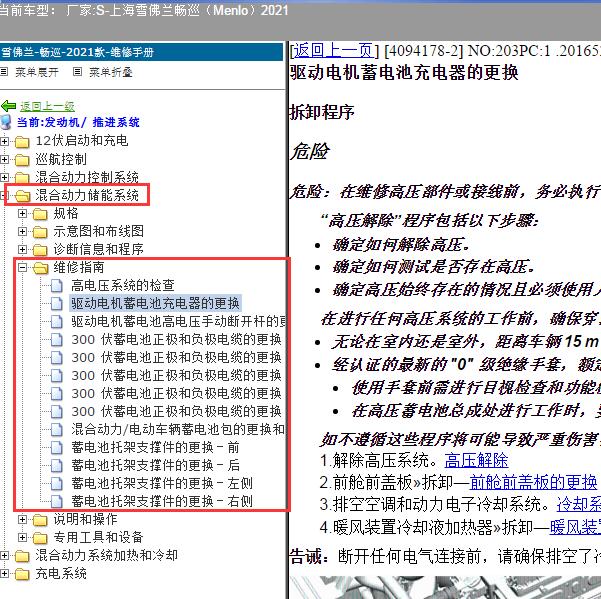
Task: Expand the 专用工具和设备 subfolder
Action: 22,538
